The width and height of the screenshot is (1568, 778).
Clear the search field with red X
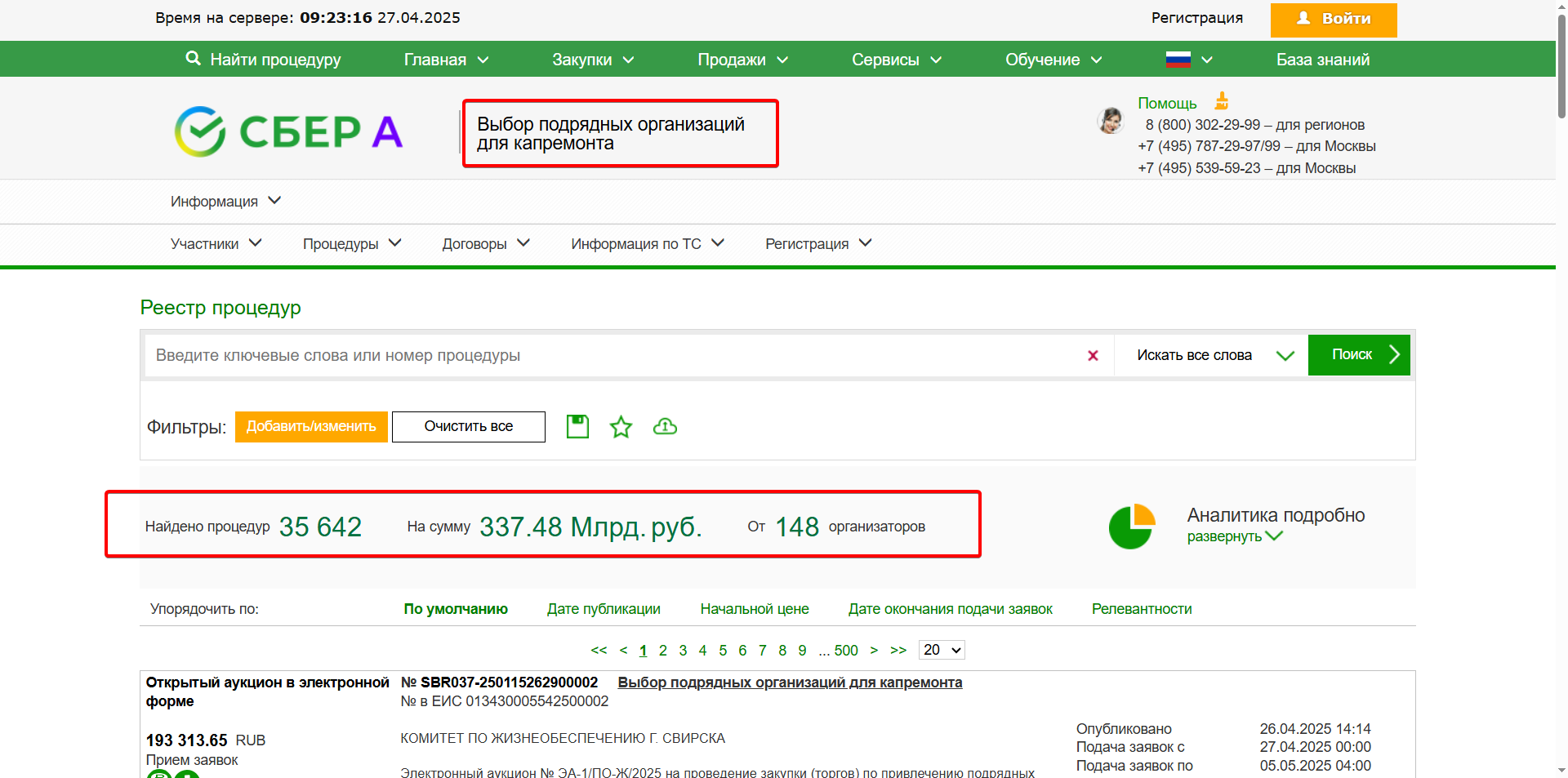click(x=1093, y=355)
